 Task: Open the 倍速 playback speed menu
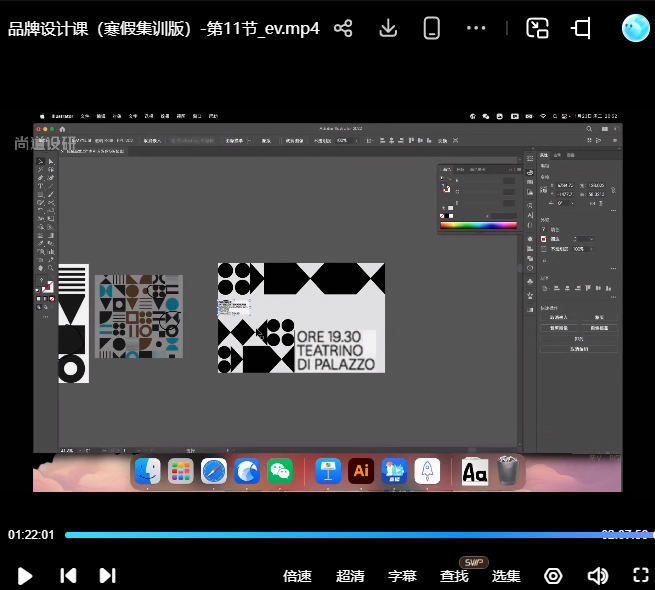[x=297, y=576]
